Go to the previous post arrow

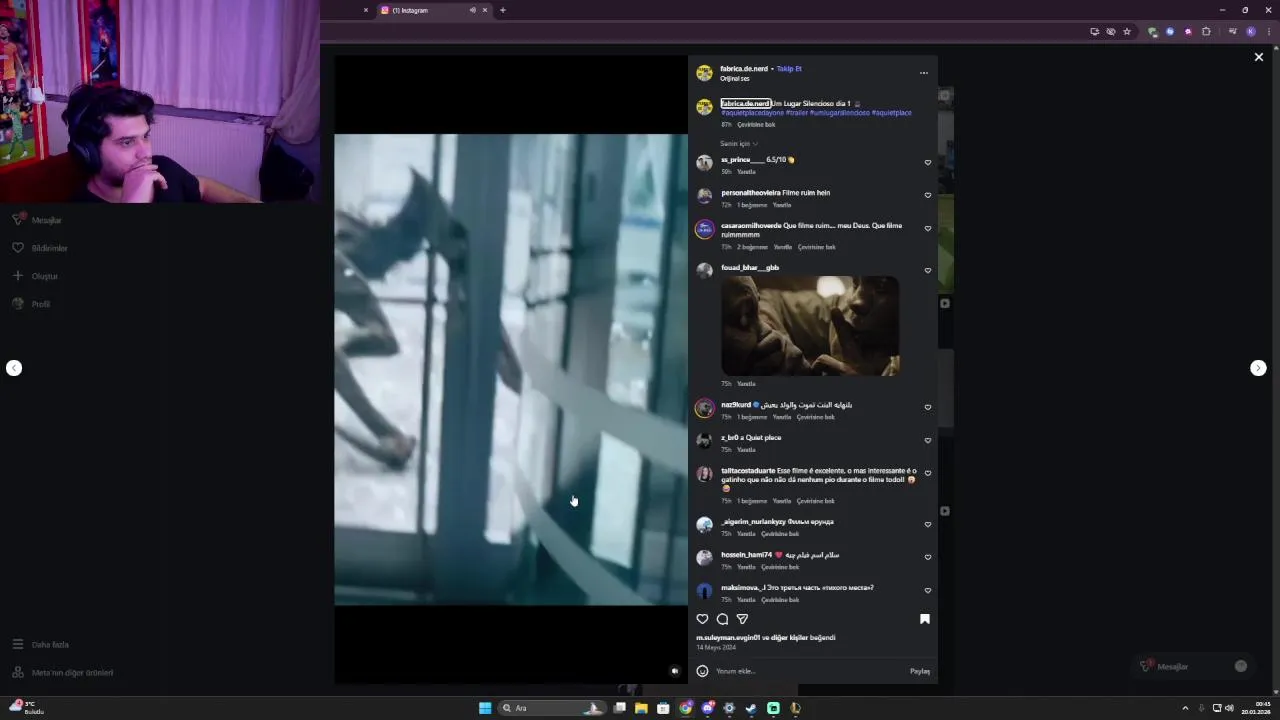coord(14,368)
